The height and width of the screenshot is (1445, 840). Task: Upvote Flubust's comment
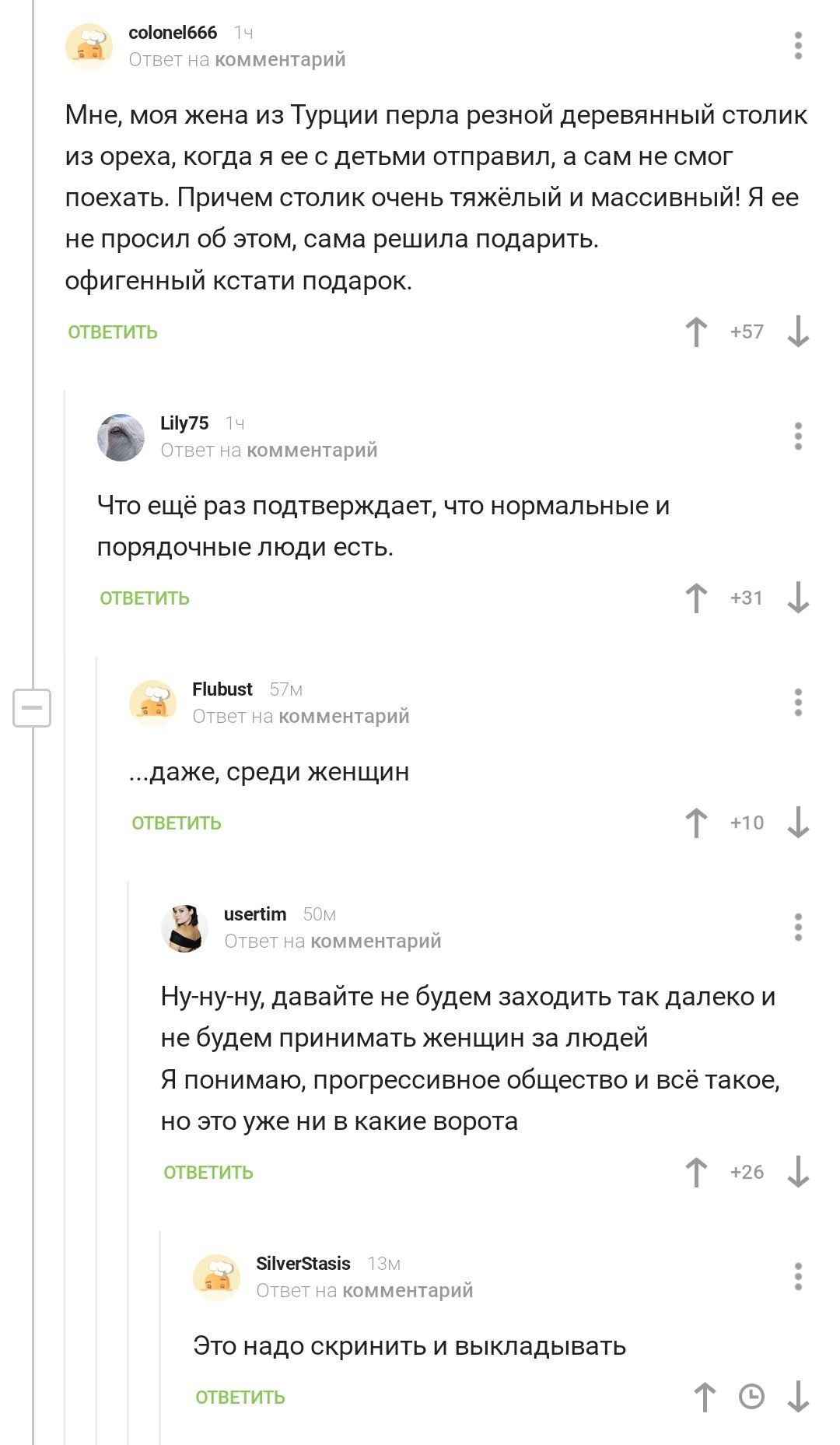tap(696, 823)
